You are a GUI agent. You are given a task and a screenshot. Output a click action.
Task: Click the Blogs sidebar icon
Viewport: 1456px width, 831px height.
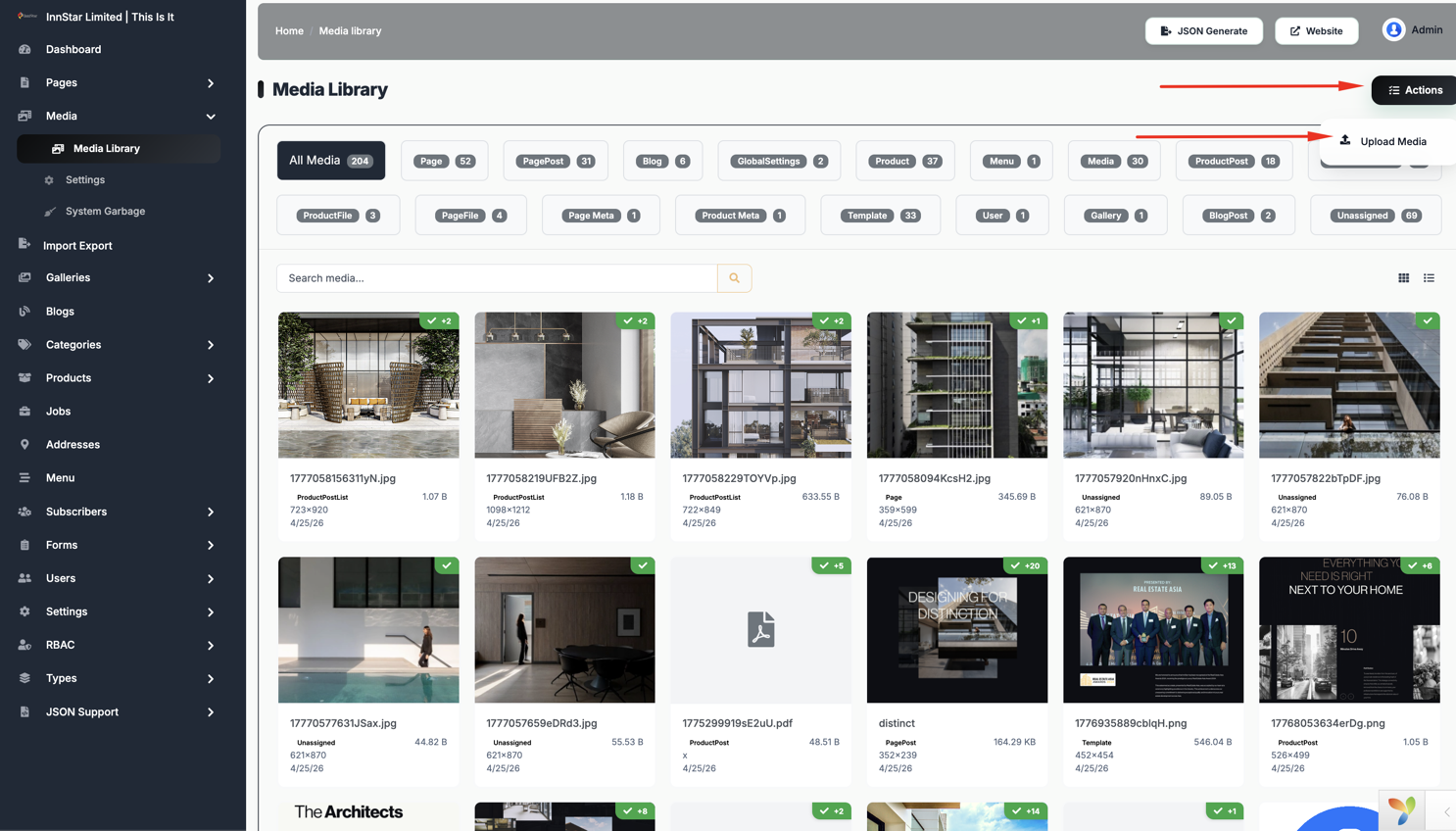pos(24,312)
